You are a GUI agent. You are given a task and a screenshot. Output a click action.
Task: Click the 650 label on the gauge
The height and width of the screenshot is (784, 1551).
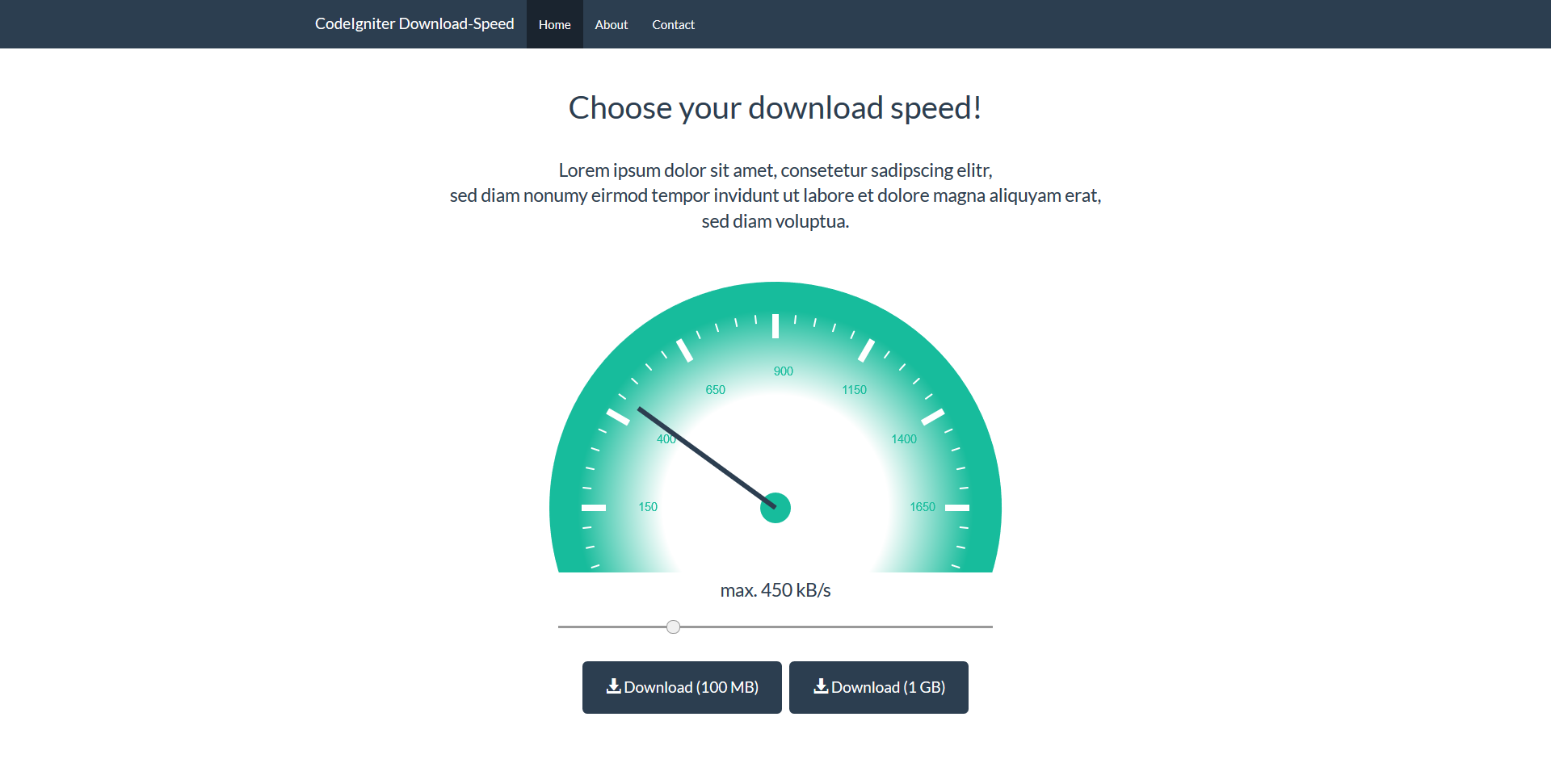716,390
